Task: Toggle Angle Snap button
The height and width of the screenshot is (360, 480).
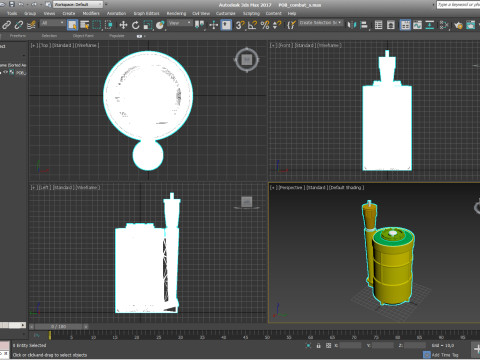Action: [252, 25]
